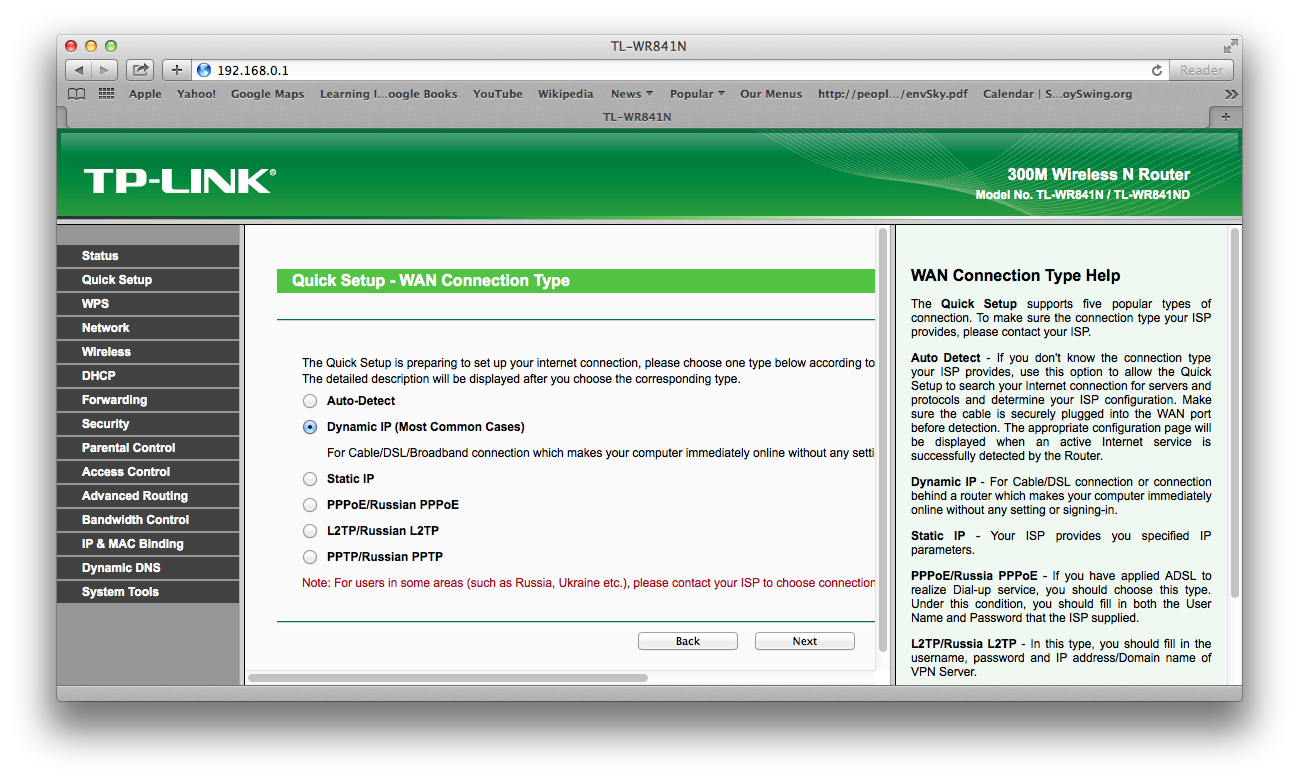Open the WPS menu item
1299x780 pixels.
[148, 304]
